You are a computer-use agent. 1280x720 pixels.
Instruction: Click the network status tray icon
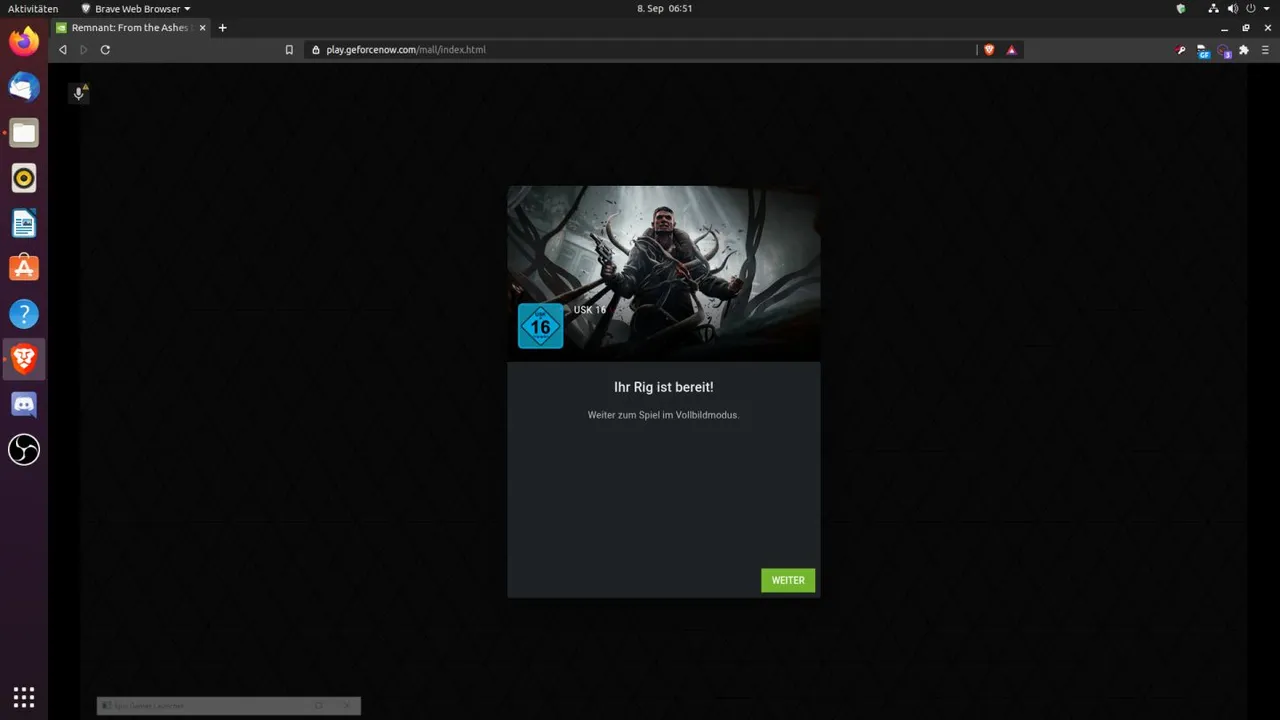1213,8
